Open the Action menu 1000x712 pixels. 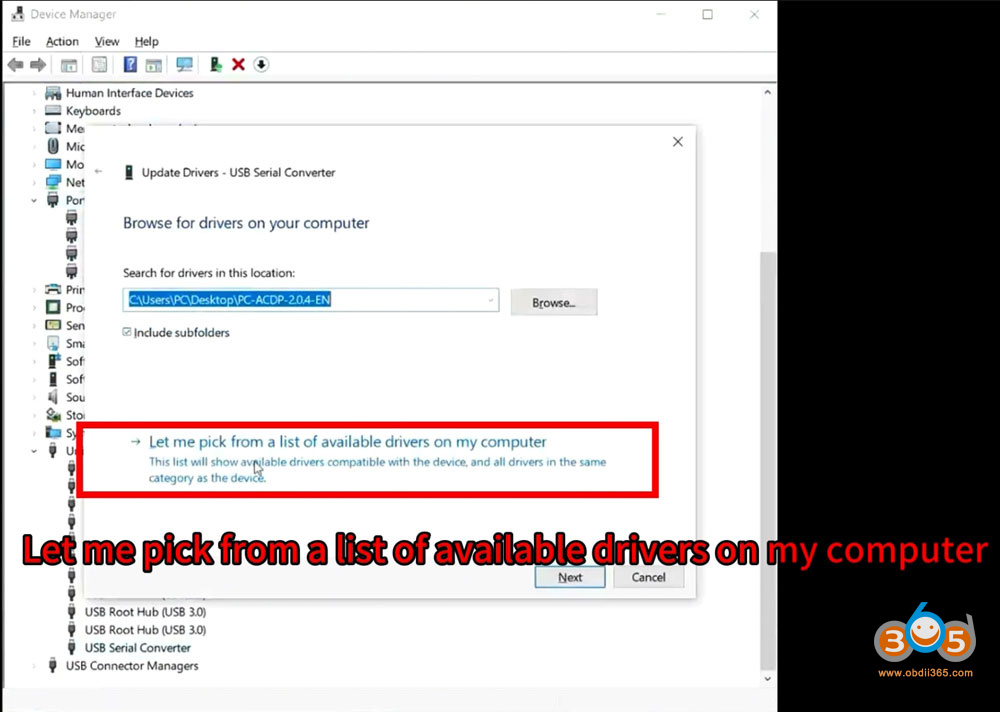pos(62,41)
